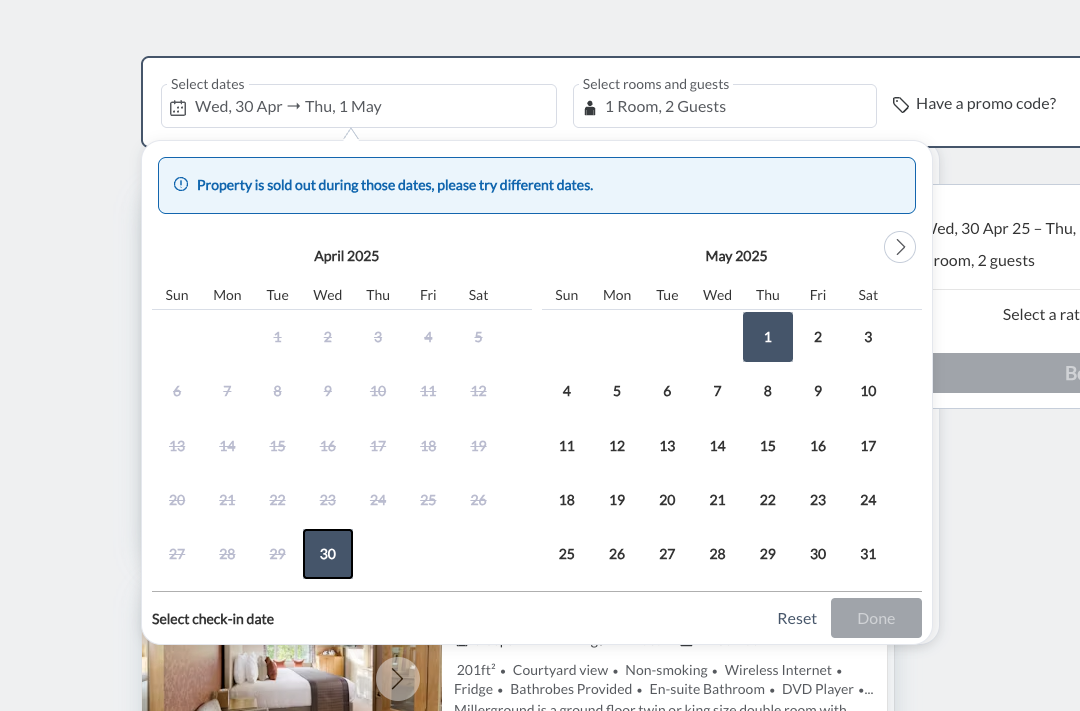1080x711 pixels.
Task: Click the guest icon in rooms field
Action: pos(589,106)
